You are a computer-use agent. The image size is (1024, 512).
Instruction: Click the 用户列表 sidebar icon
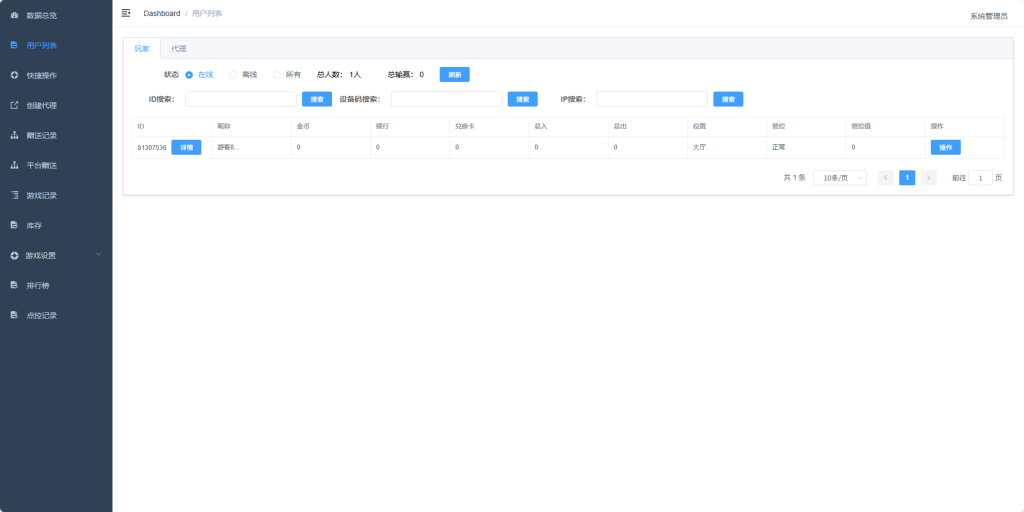(x=14, y=45)
